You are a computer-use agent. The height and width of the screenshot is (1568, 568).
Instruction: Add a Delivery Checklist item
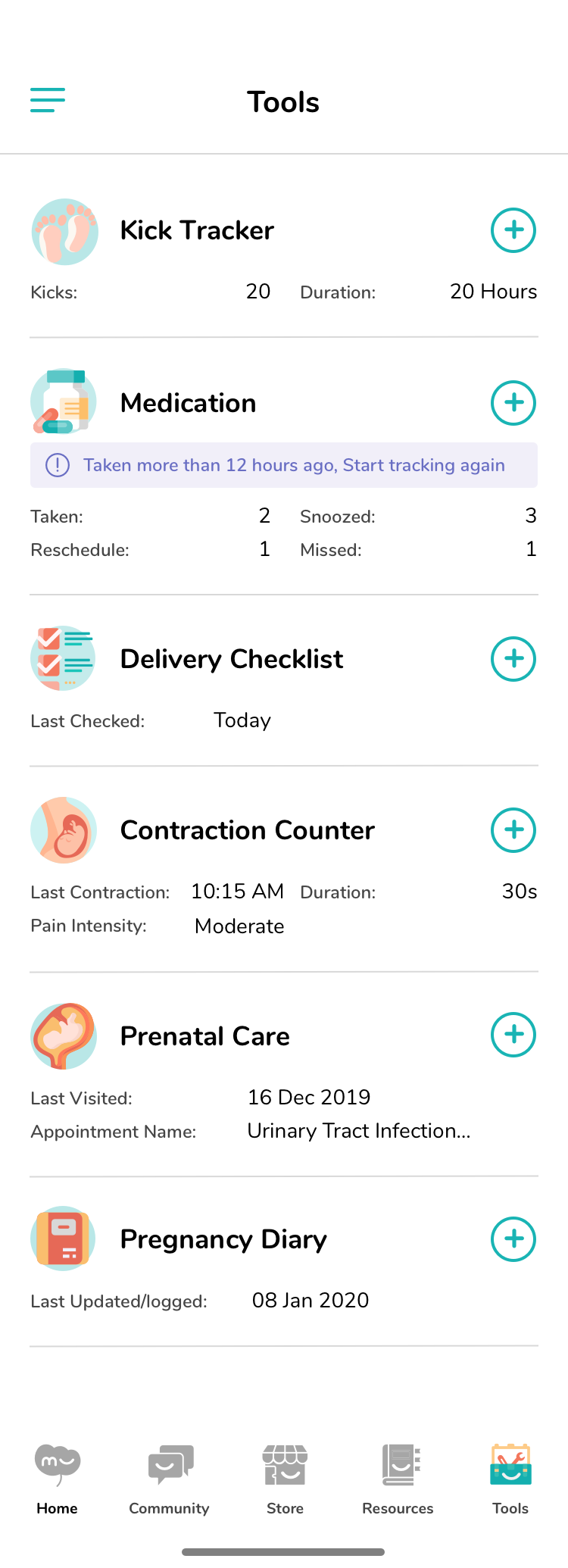point(513,659)
